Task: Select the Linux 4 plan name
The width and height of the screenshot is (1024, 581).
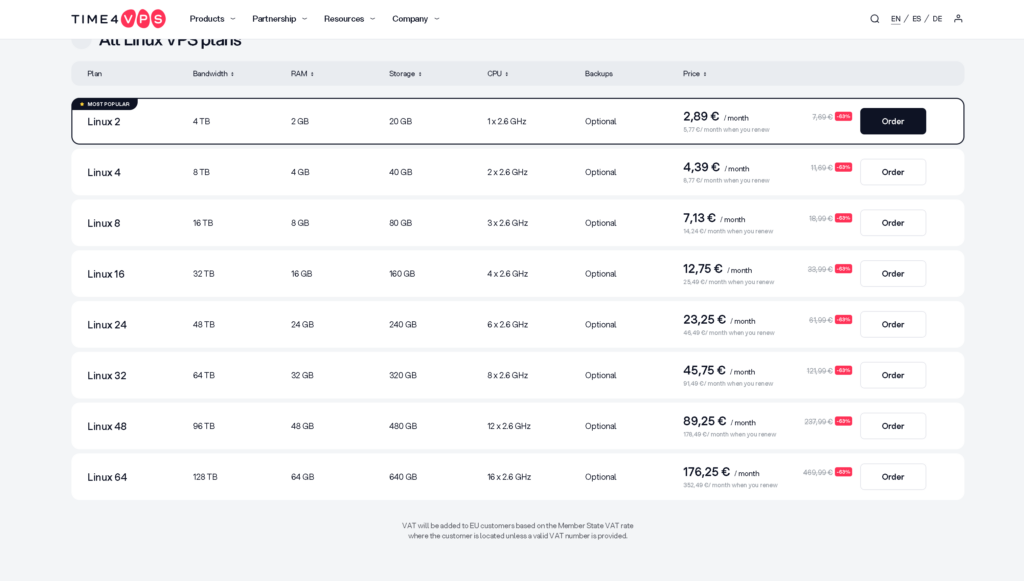Action: click(x=104, y=173)
